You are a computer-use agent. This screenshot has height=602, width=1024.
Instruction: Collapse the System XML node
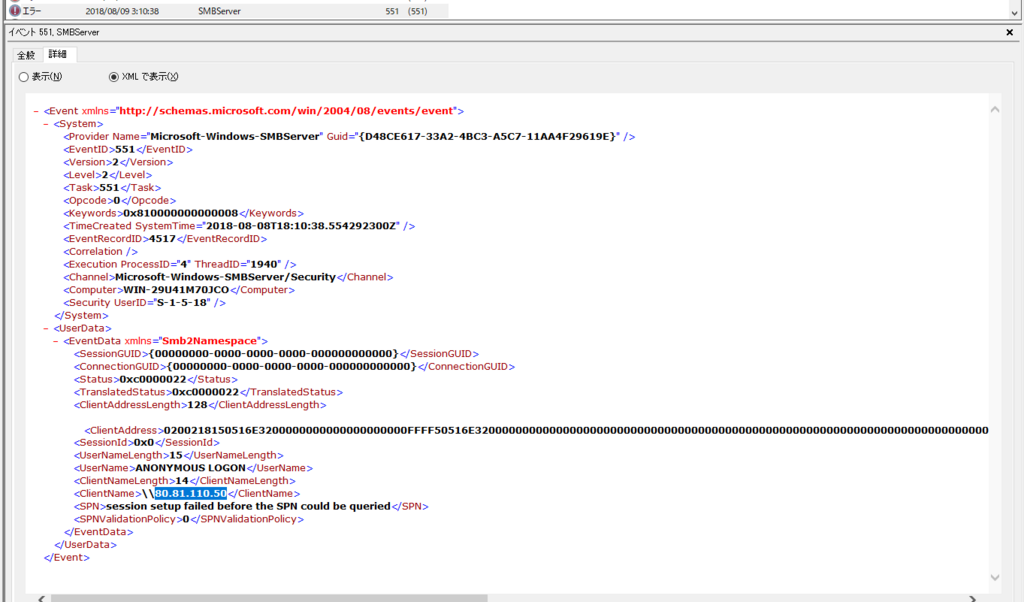point(46,124)
